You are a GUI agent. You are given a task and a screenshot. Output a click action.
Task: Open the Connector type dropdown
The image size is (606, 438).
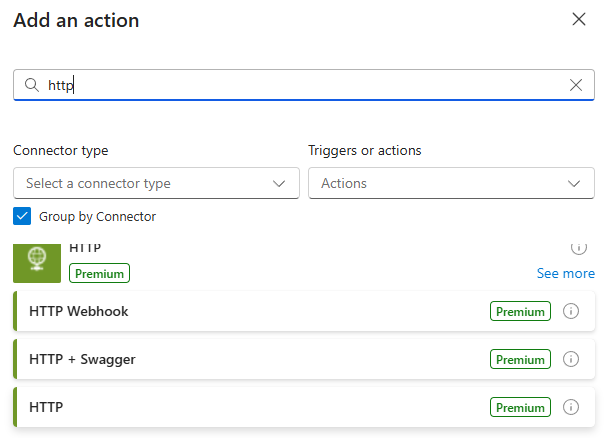pos(155,183)
